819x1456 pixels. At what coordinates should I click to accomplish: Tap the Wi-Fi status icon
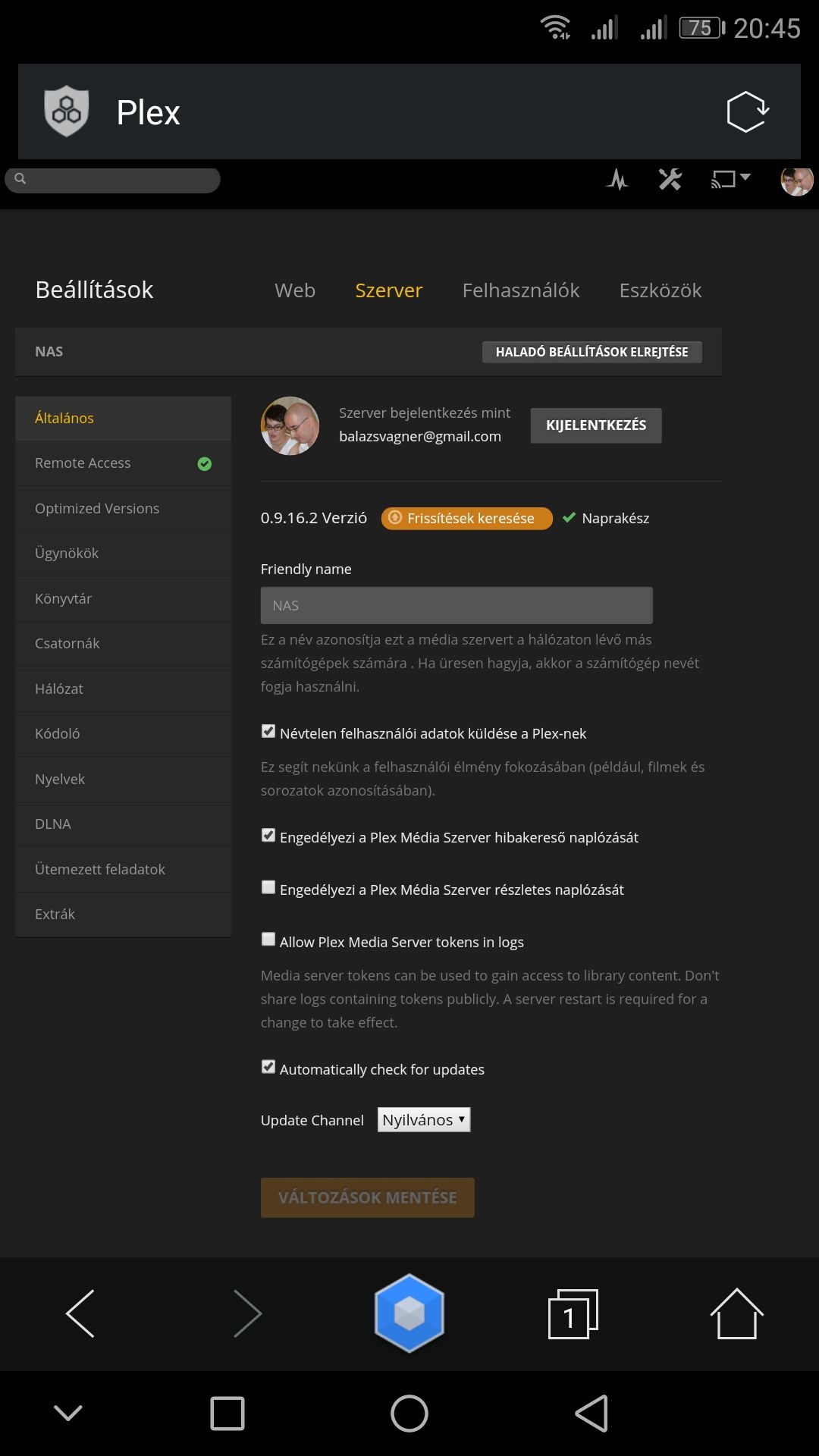click(x=556, y=28)
